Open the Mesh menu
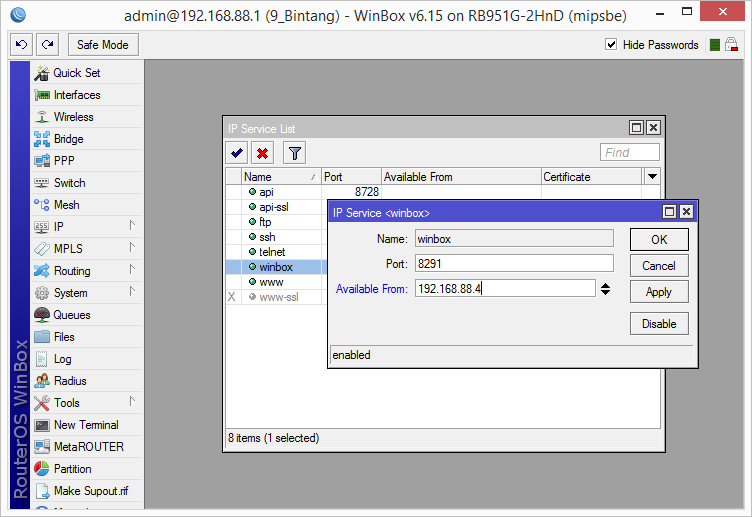The height and width of the screenshot is (517, 752). pyautogui.click(x=88, y=205)
